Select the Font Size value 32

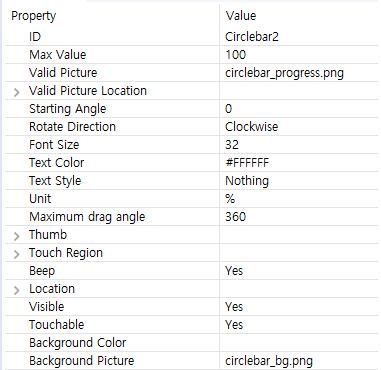coord(299,145)
